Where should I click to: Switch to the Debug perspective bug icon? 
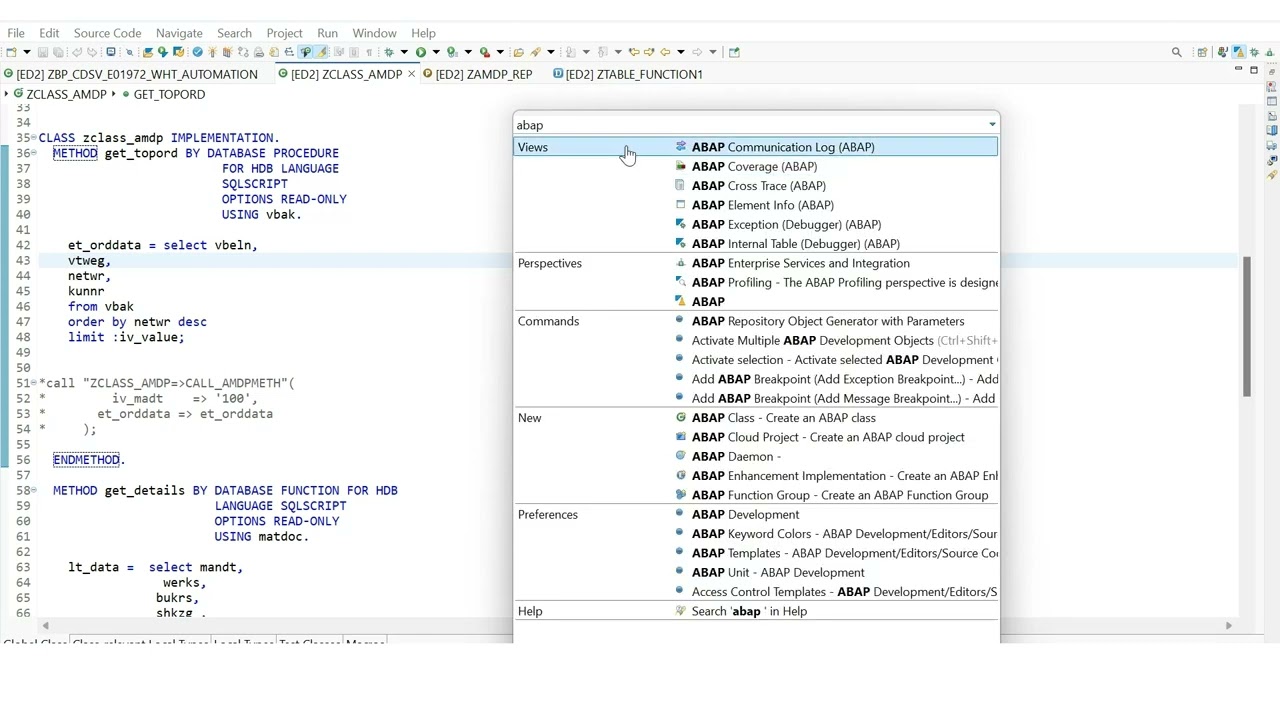pos(1254,52)
